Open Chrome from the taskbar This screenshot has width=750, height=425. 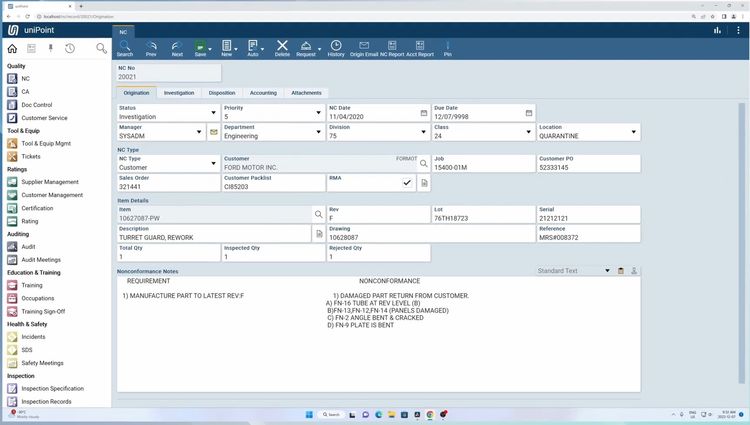430,414
